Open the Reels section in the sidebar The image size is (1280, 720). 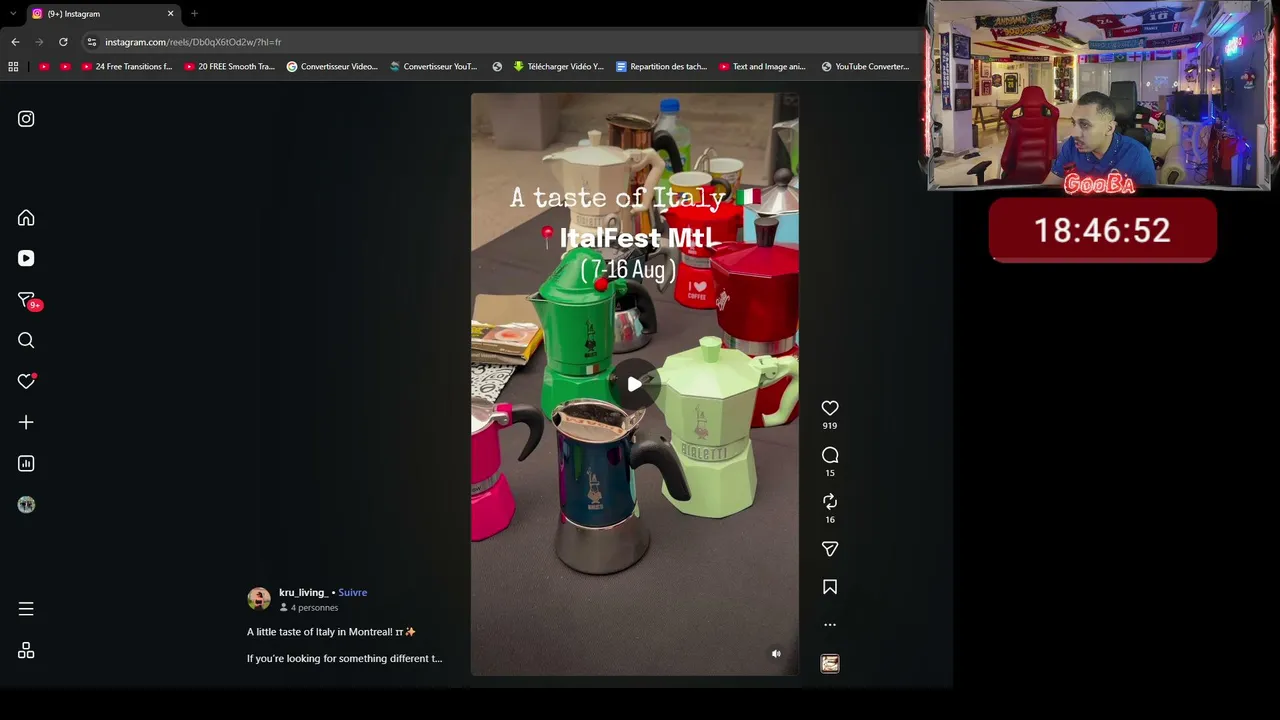(x=26, y=258)
